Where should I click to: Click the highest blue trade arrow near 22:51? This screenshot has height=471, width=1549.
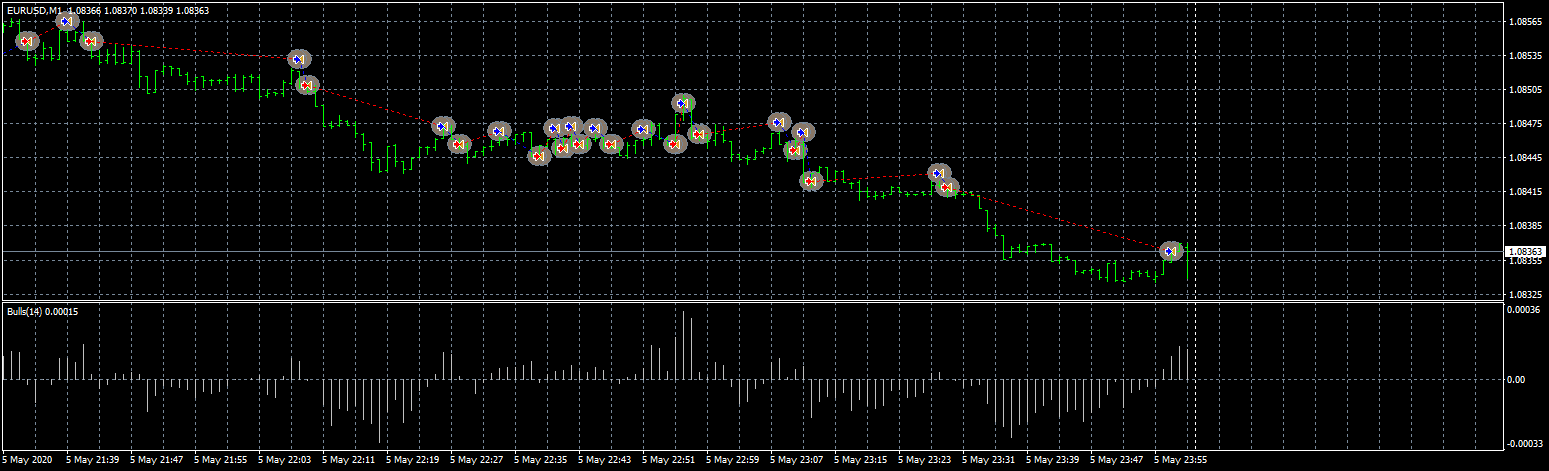[x=684, y=104]
